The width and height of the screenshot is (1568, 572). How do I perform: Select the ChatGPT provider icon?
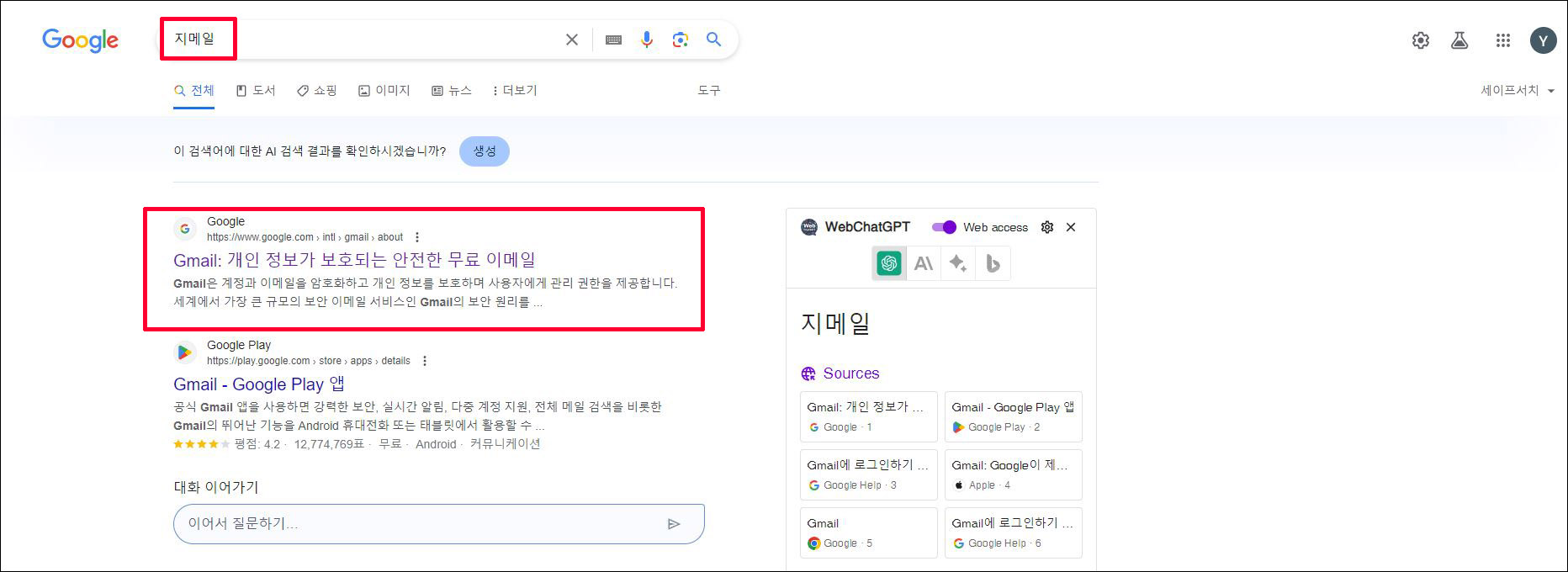point(889,263)
